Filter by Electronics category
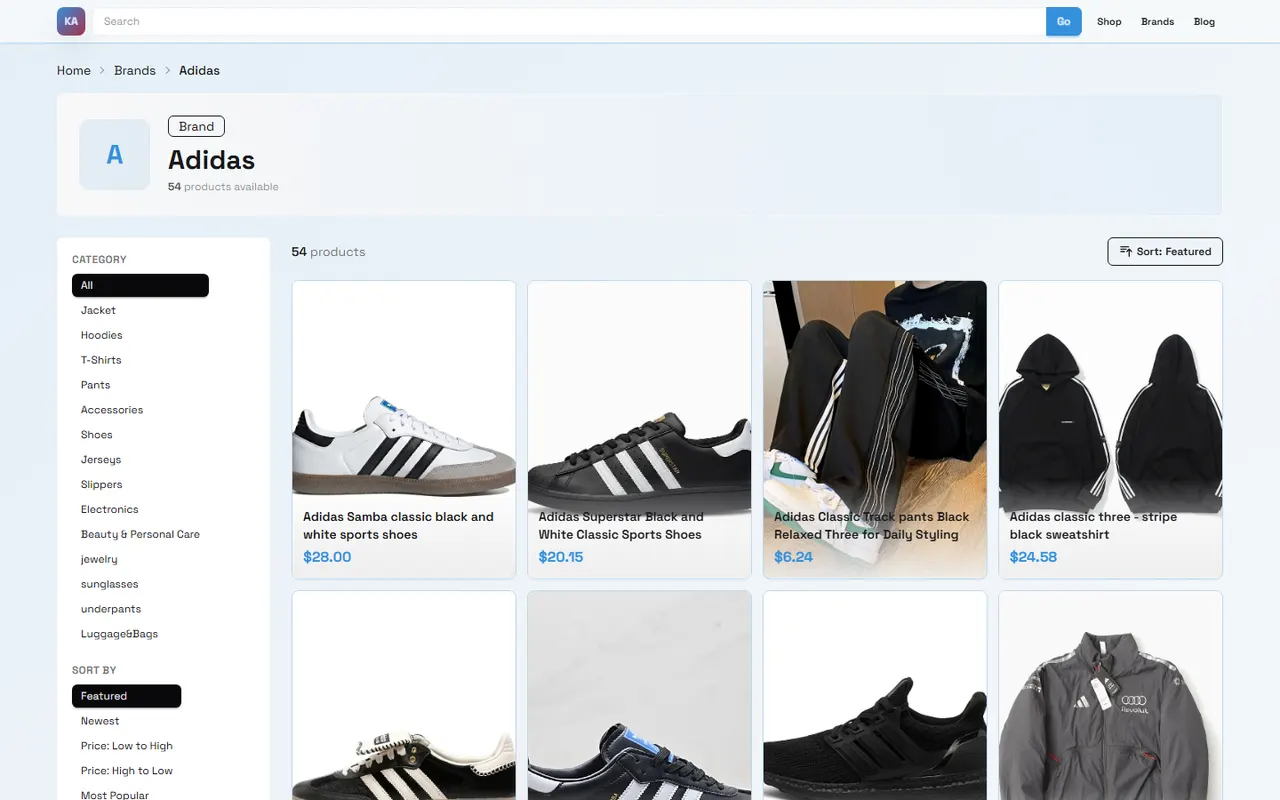 110,510
